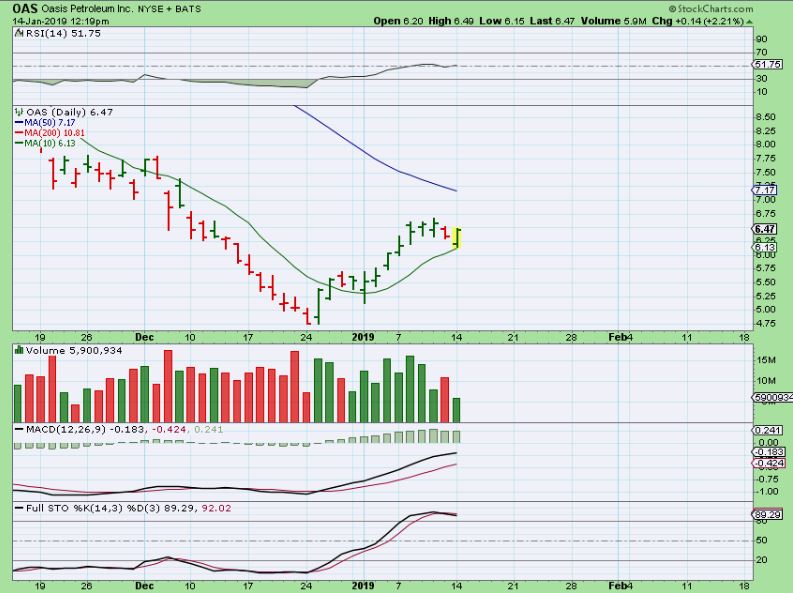Click the boxed 51.75 RSI axis label
This screenshot has height=593, width=793.
coord(767,64)
